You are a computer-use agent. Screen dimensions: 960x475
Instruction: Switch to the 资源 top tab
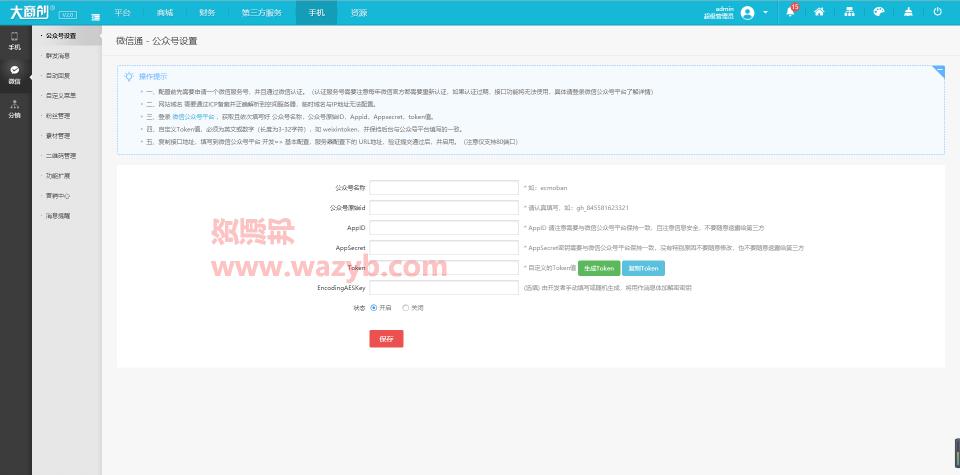[x=359, y=12]
